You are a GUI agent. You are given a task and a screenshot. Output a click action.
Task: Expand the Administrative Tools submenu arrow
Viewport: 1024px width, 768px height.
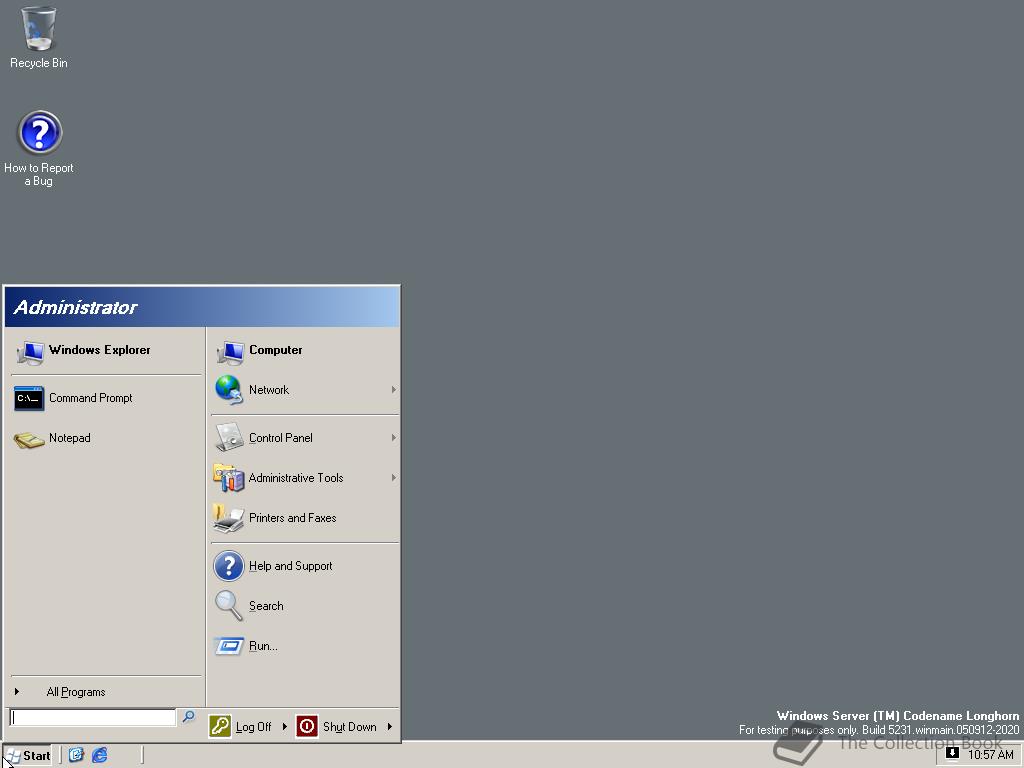pyautogui.click(x=393, y=478)
